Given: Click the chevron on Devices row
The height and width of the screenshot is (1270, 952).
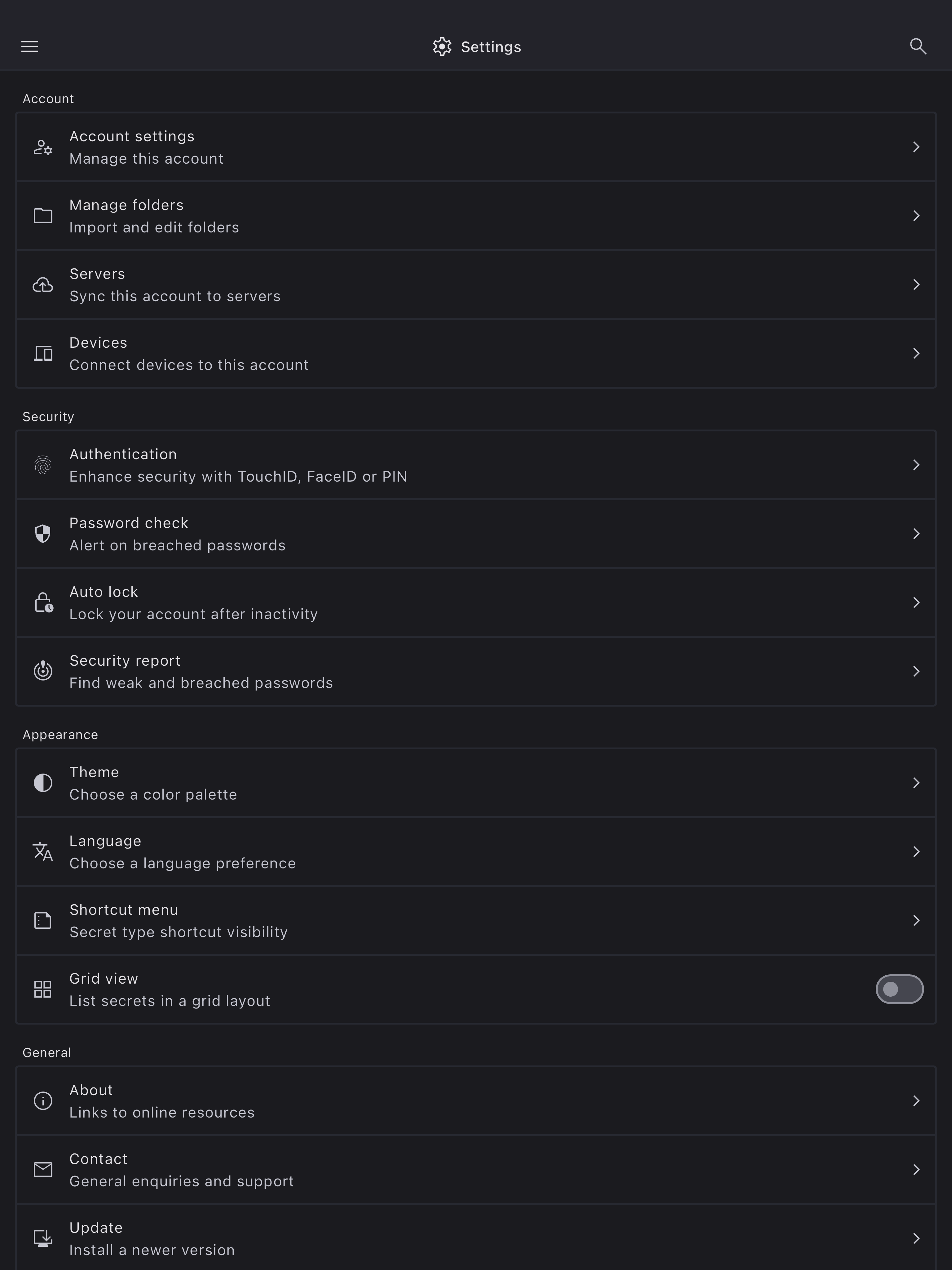Looking at the screenshot, I should coord(916,354).
